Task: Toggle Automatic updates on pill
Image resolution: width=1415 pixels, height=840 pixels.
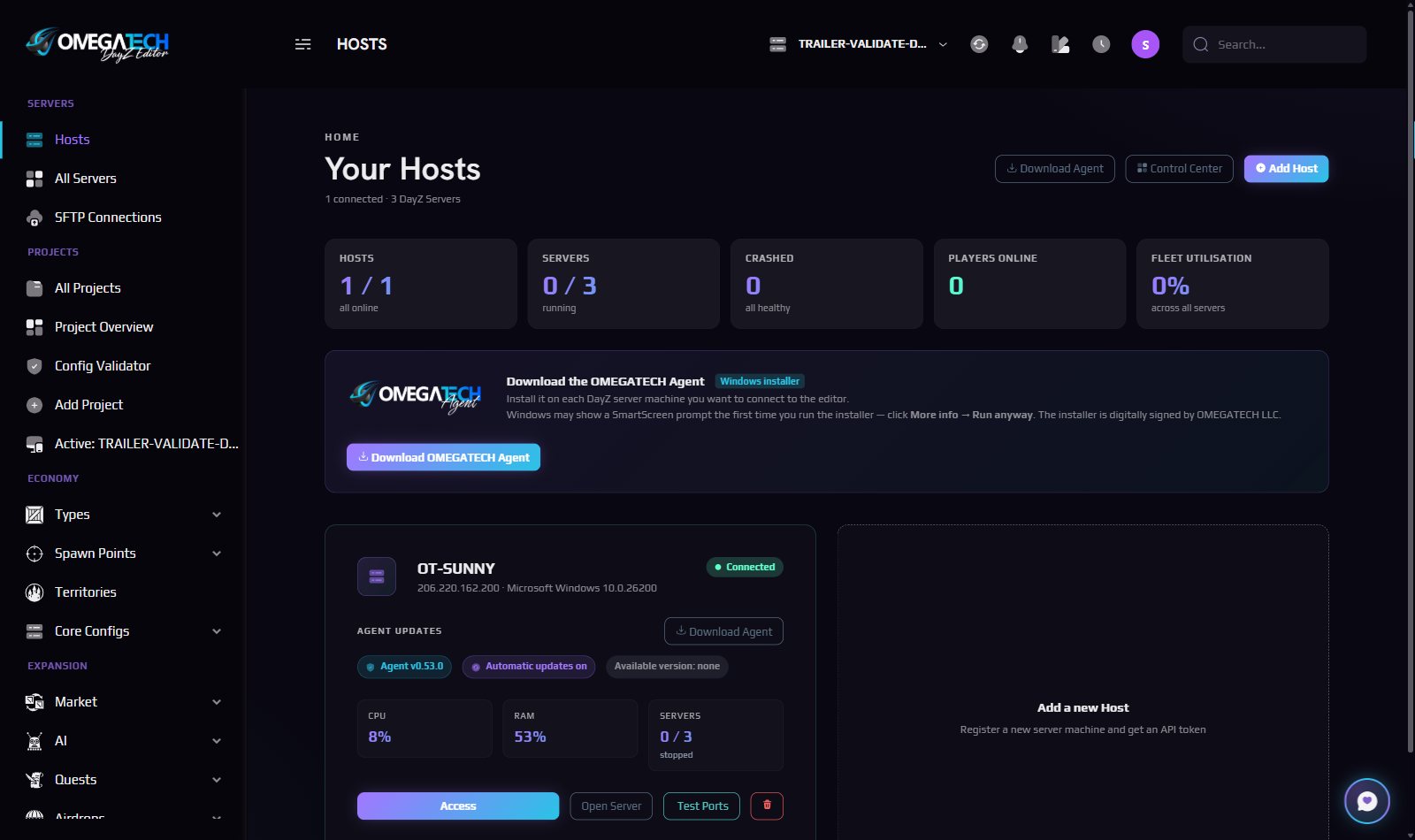Action: [529, 667]
